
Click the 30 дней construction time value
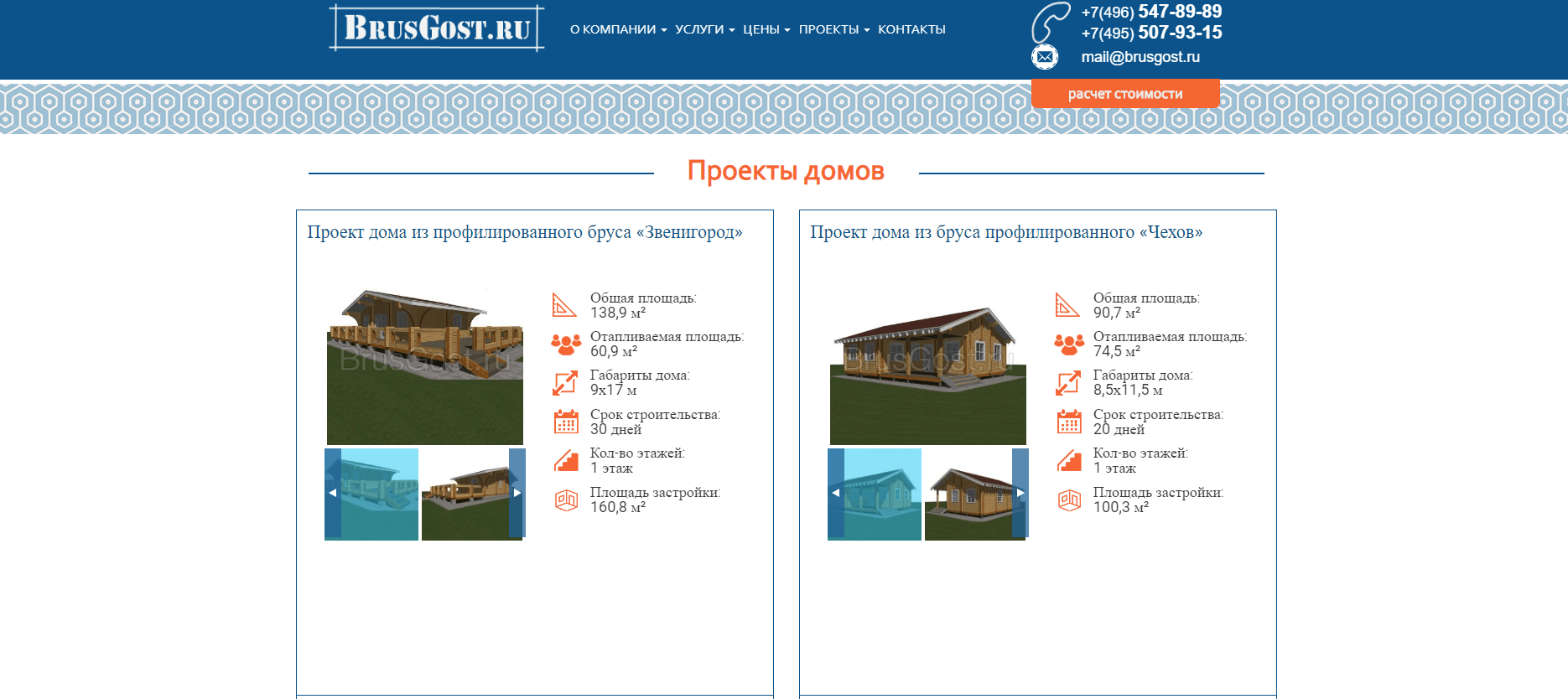click(x=616, y=429)
